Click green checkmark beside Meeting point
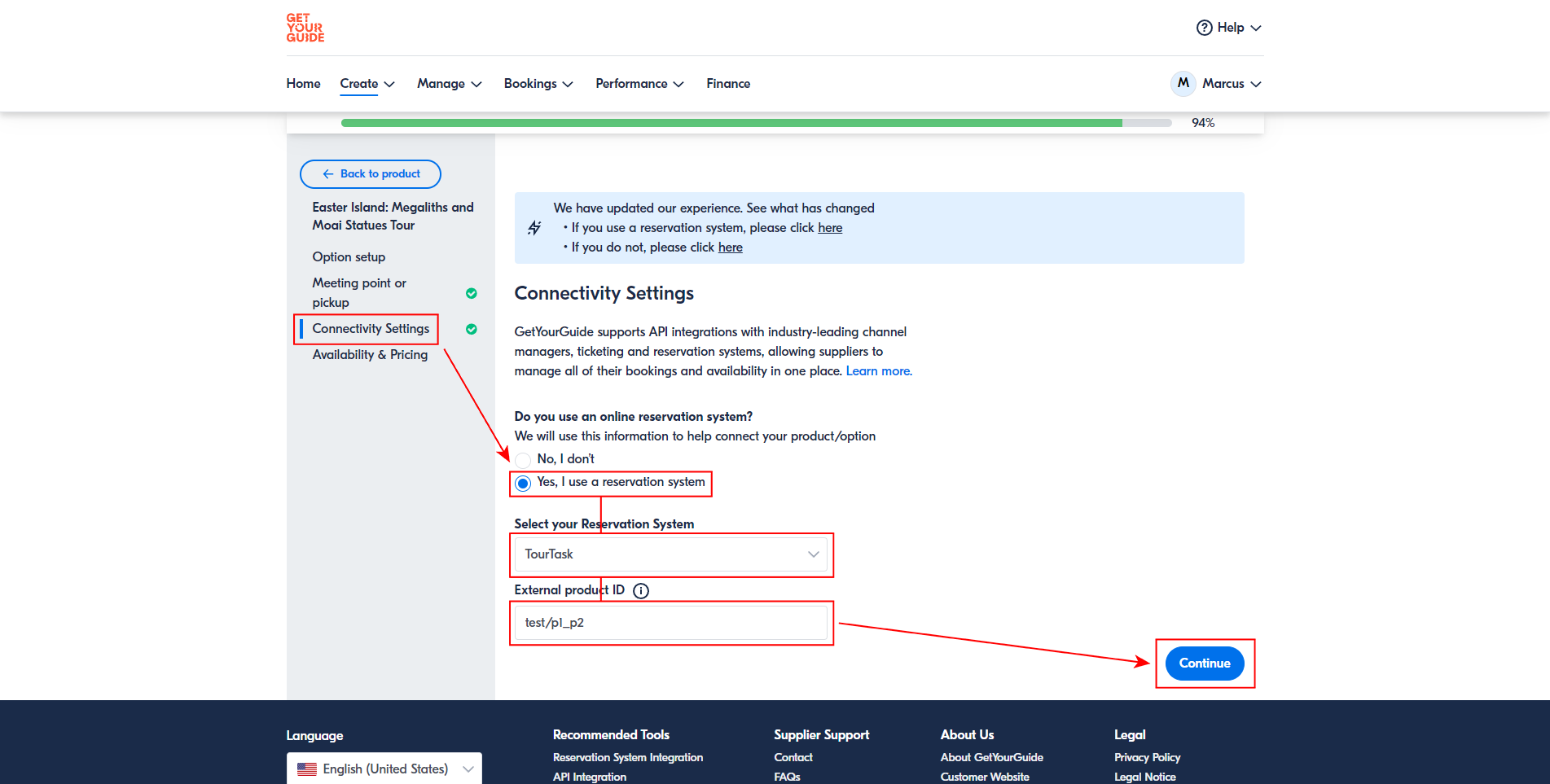The height and width of the screenshot is (784, 1550). coord(471,293)
